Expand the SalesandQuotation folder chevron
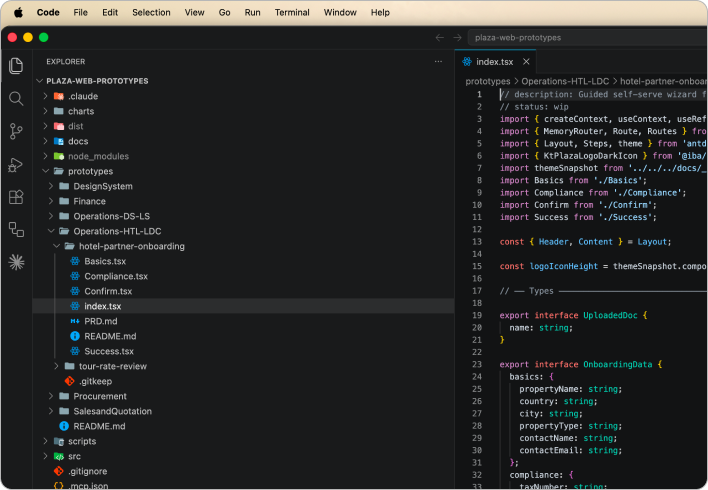 click(x=51, y=411)
